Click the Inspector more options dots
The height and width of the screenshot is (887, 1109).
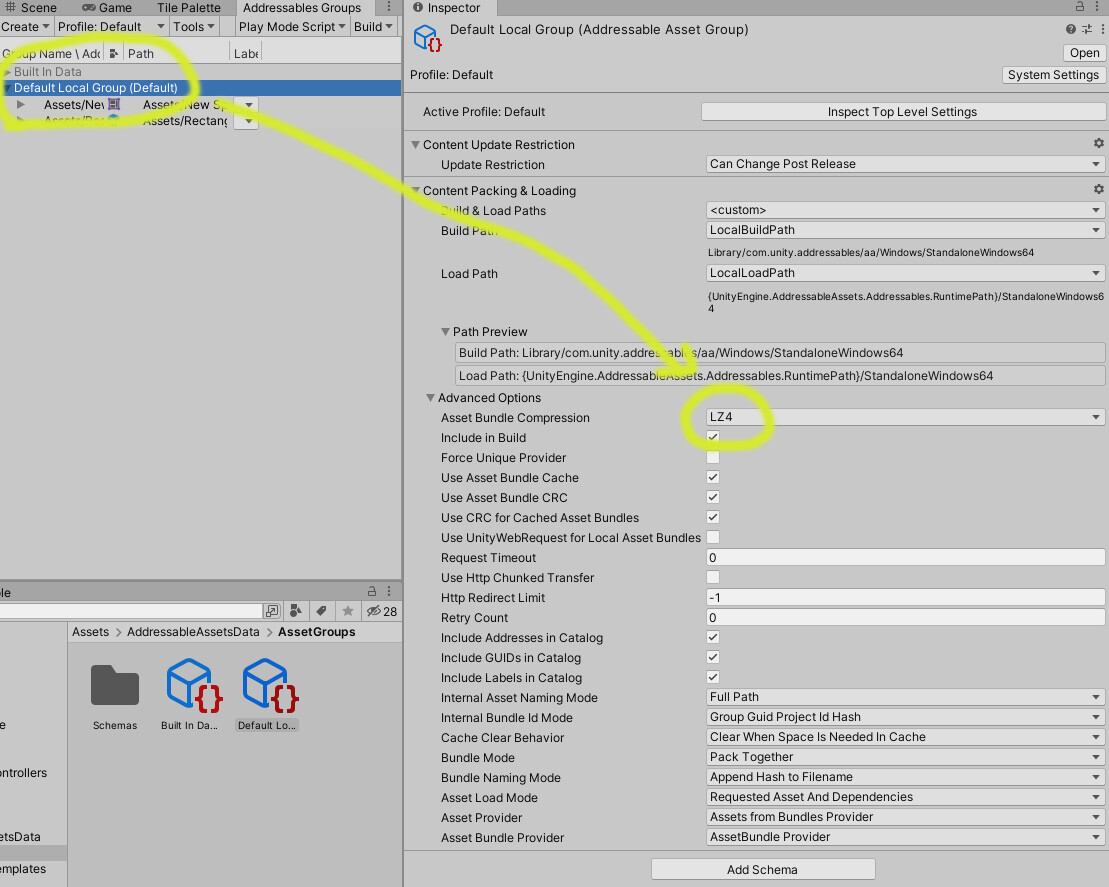tap(1102, 29)
